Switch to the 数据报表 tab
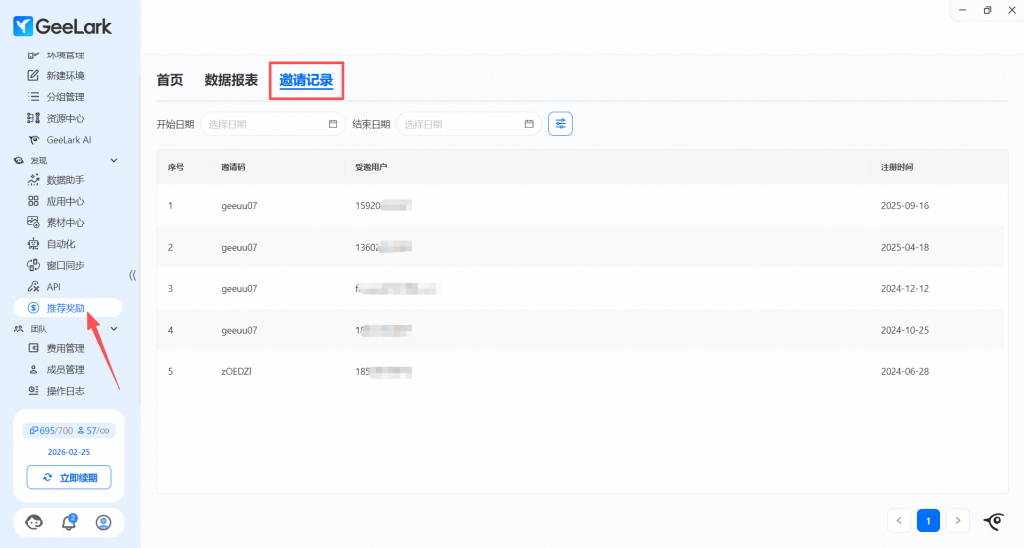 point(231,80)
